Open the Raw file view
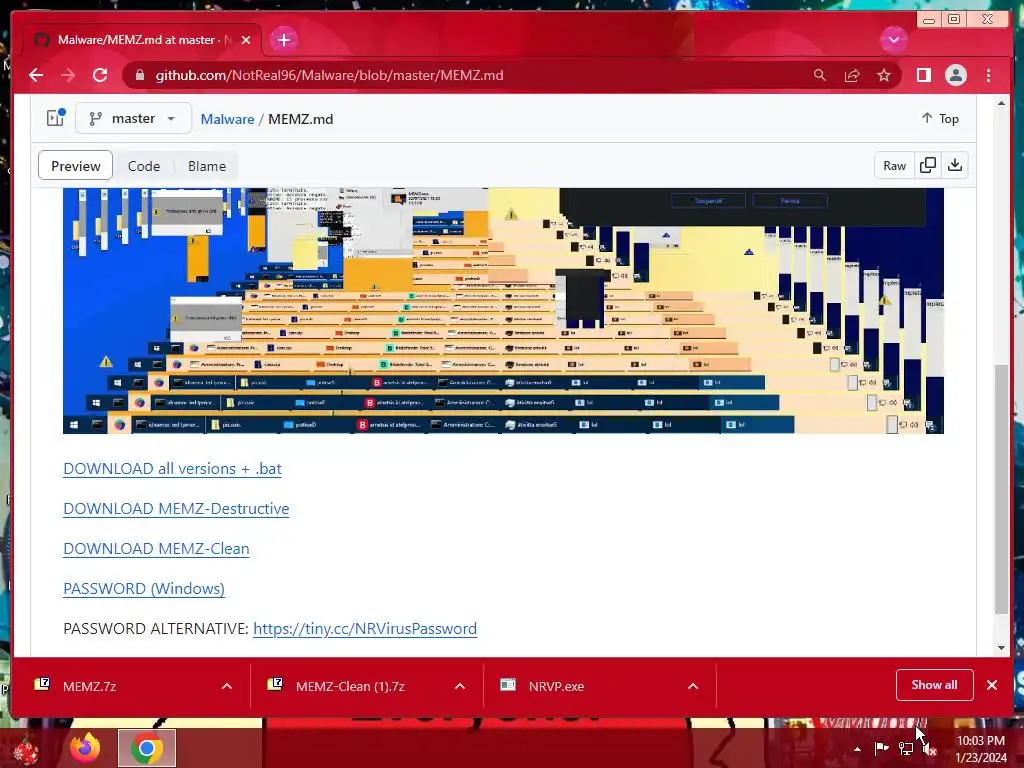 [894, 166]
